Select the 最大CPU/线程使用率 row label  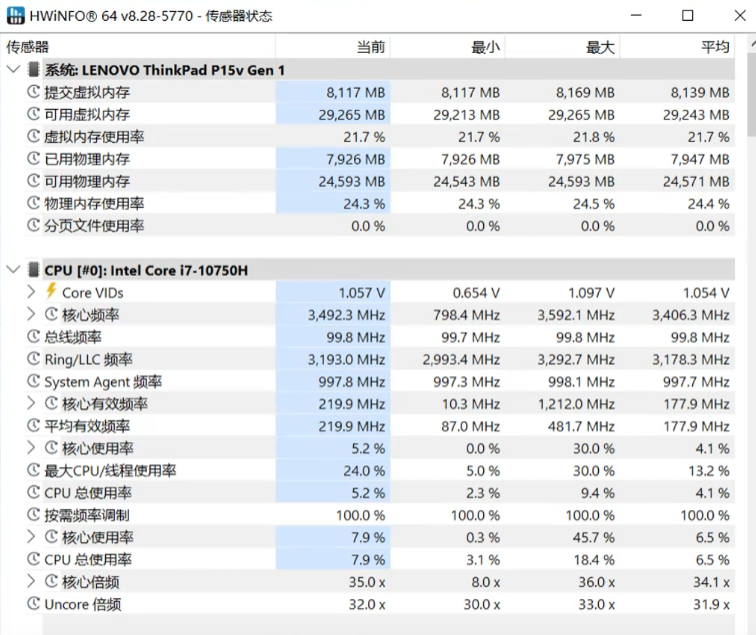[110, 471]
